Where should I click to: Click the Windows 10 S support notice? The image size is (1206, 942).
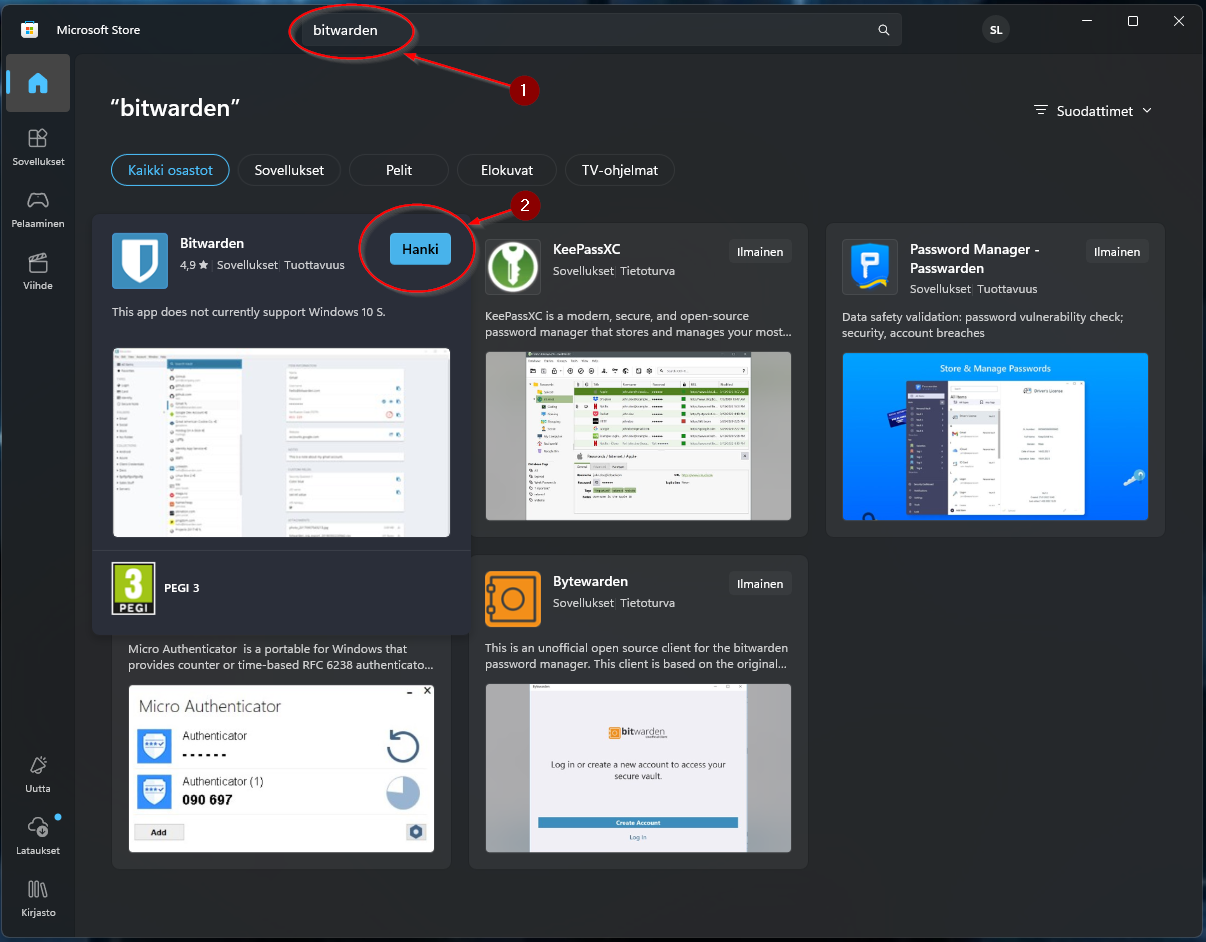249,312
